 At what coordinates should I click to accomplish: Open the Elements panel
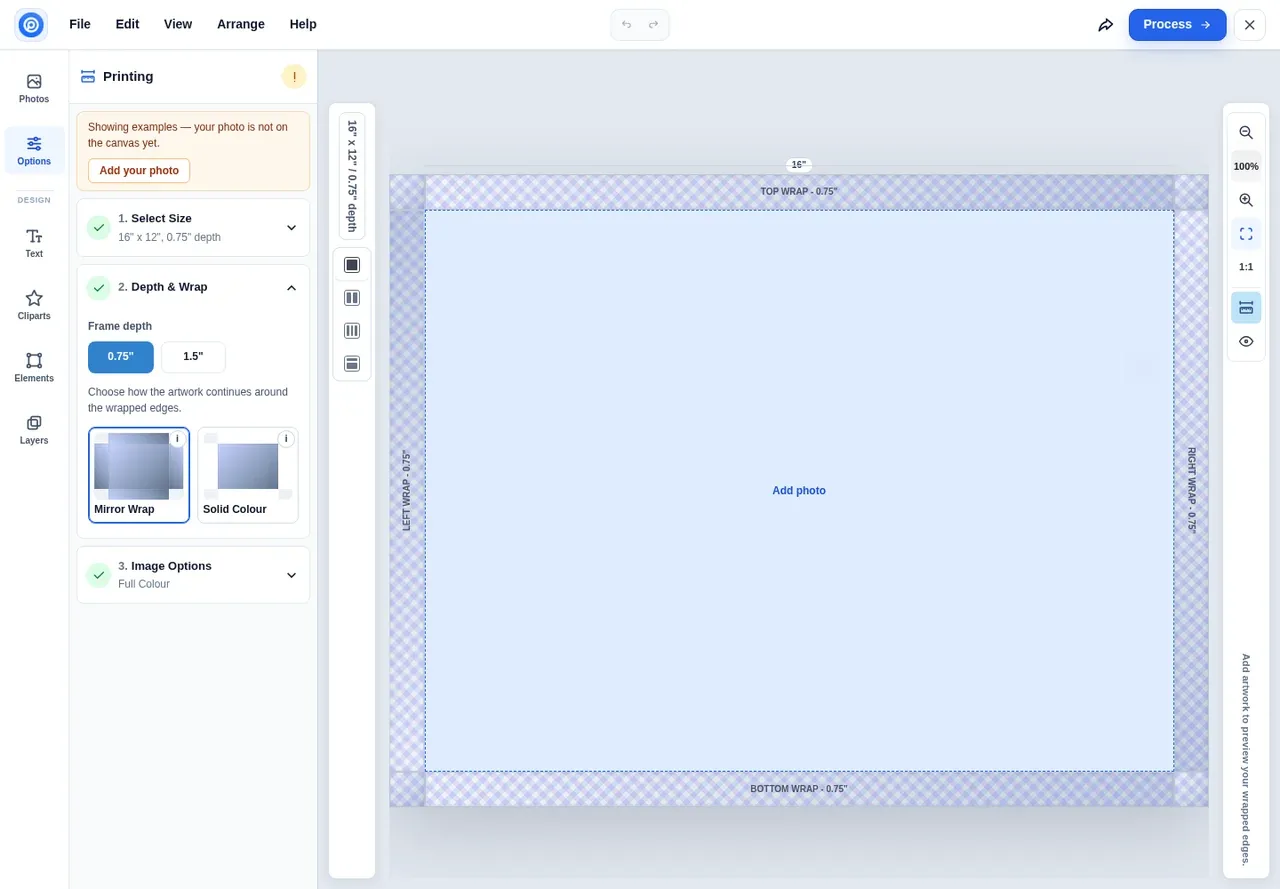pos(34,367)
